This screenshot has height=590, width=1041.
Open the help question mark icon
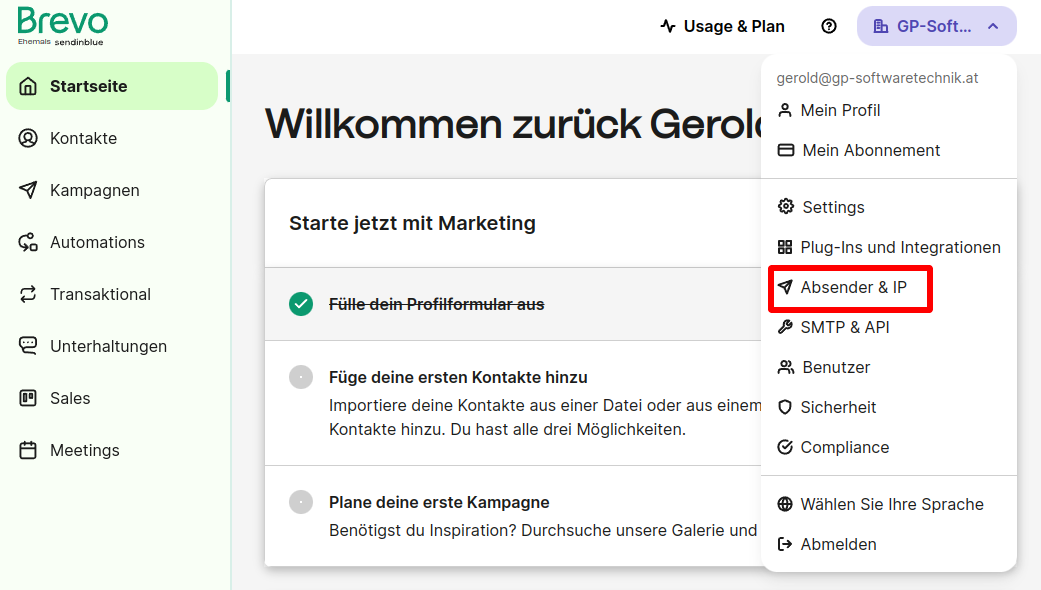(828, 26)
